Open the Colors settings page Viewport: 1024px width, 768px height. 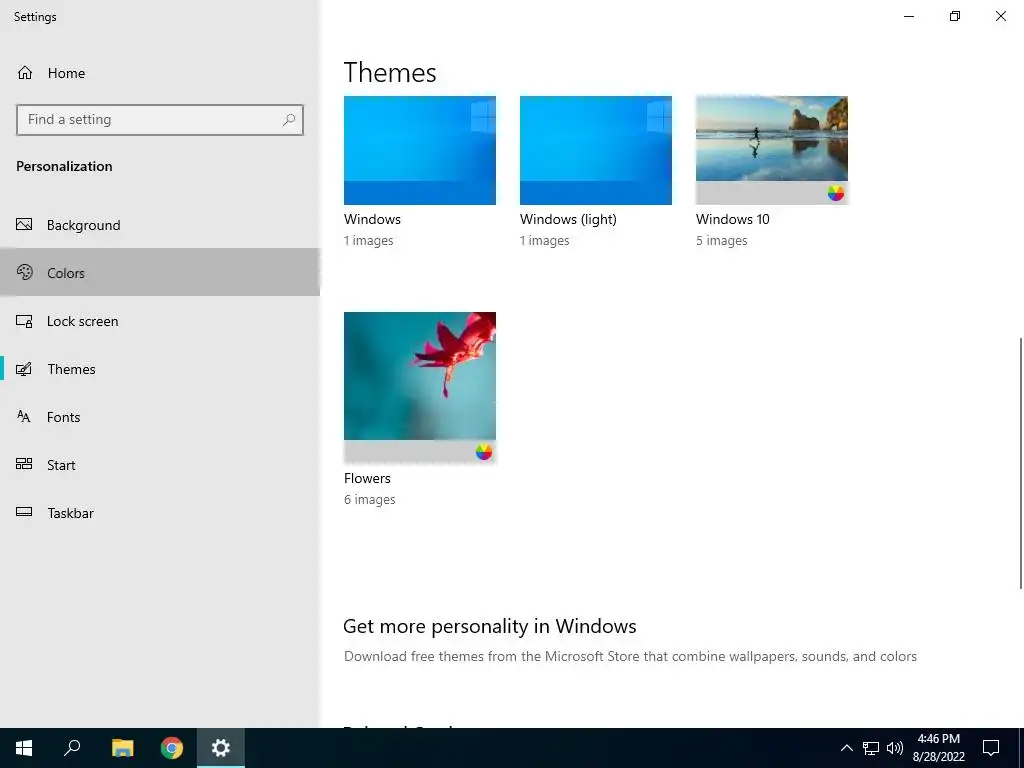(x=160, y=272)
